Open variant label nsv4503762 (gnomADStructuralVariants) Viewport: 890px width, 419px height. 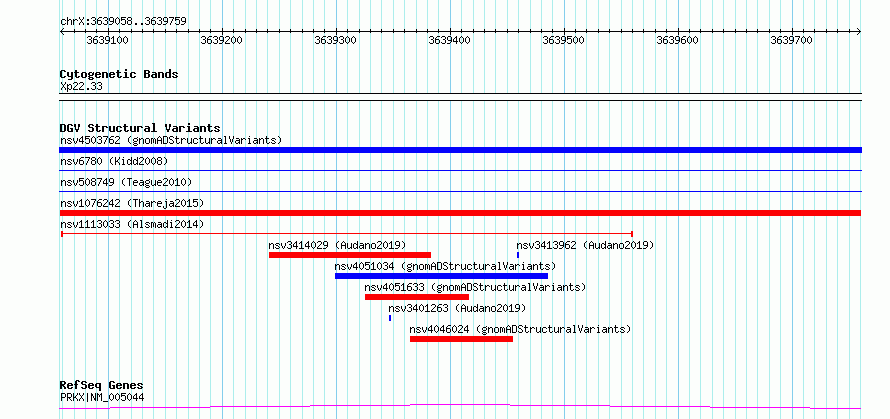(x=171, y=140)
